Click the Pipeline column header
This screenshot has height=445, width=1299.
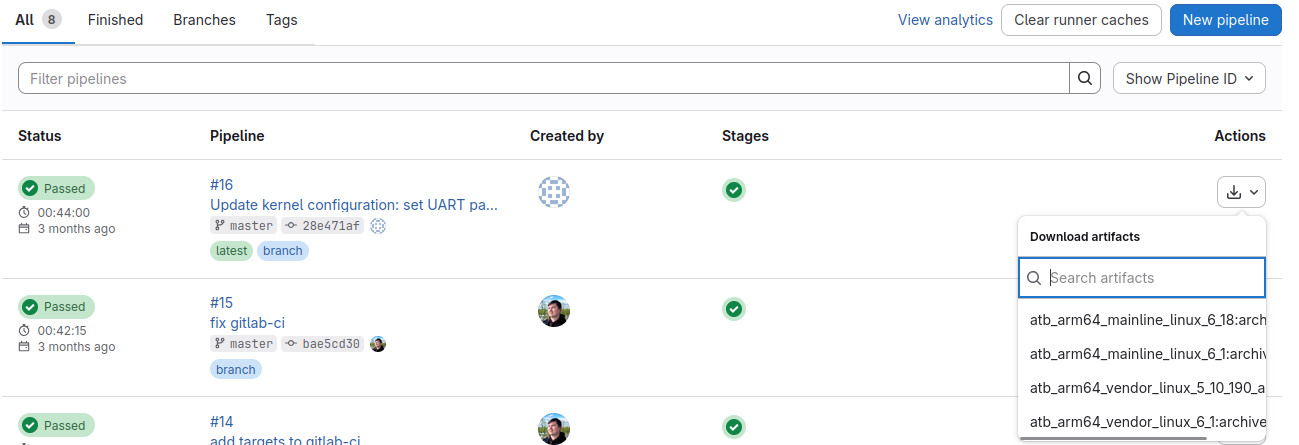[x=237, y=136]
